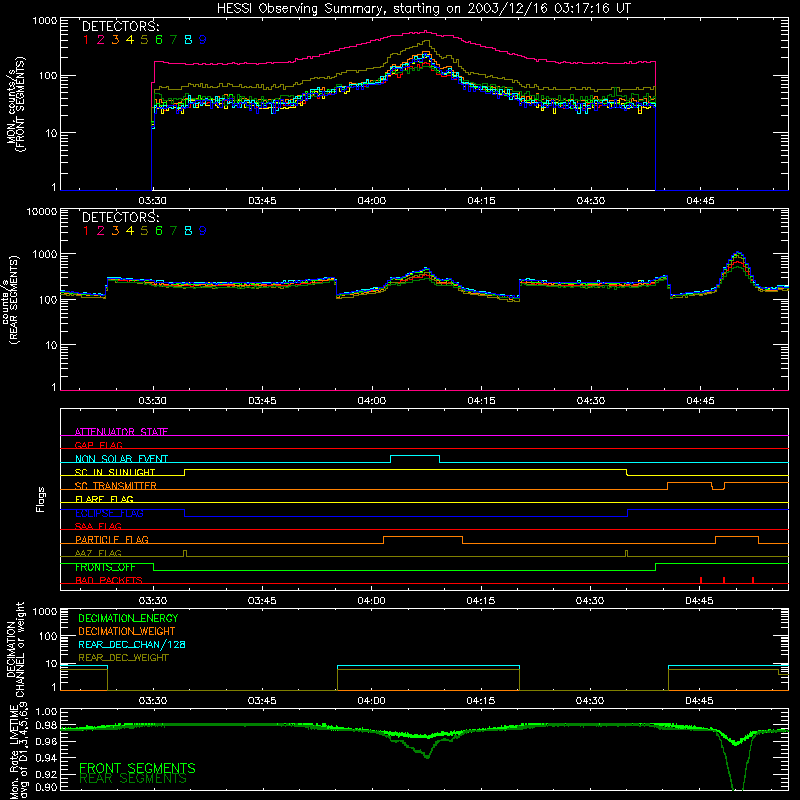Click the FRONT SEGMENTS livetime legend label
This screenshot has height=800, width=800.
click(x=137, y=768)
